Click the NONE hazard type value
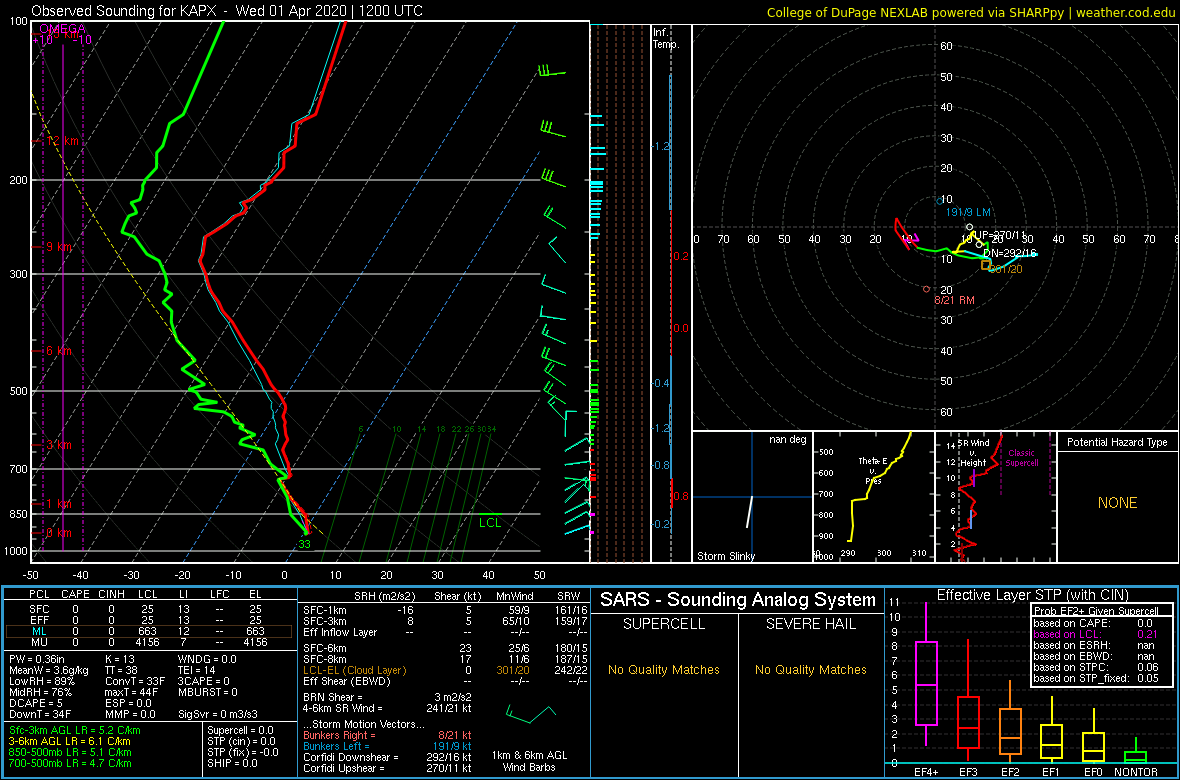The image size is (1180, 780). (1117, 503)
